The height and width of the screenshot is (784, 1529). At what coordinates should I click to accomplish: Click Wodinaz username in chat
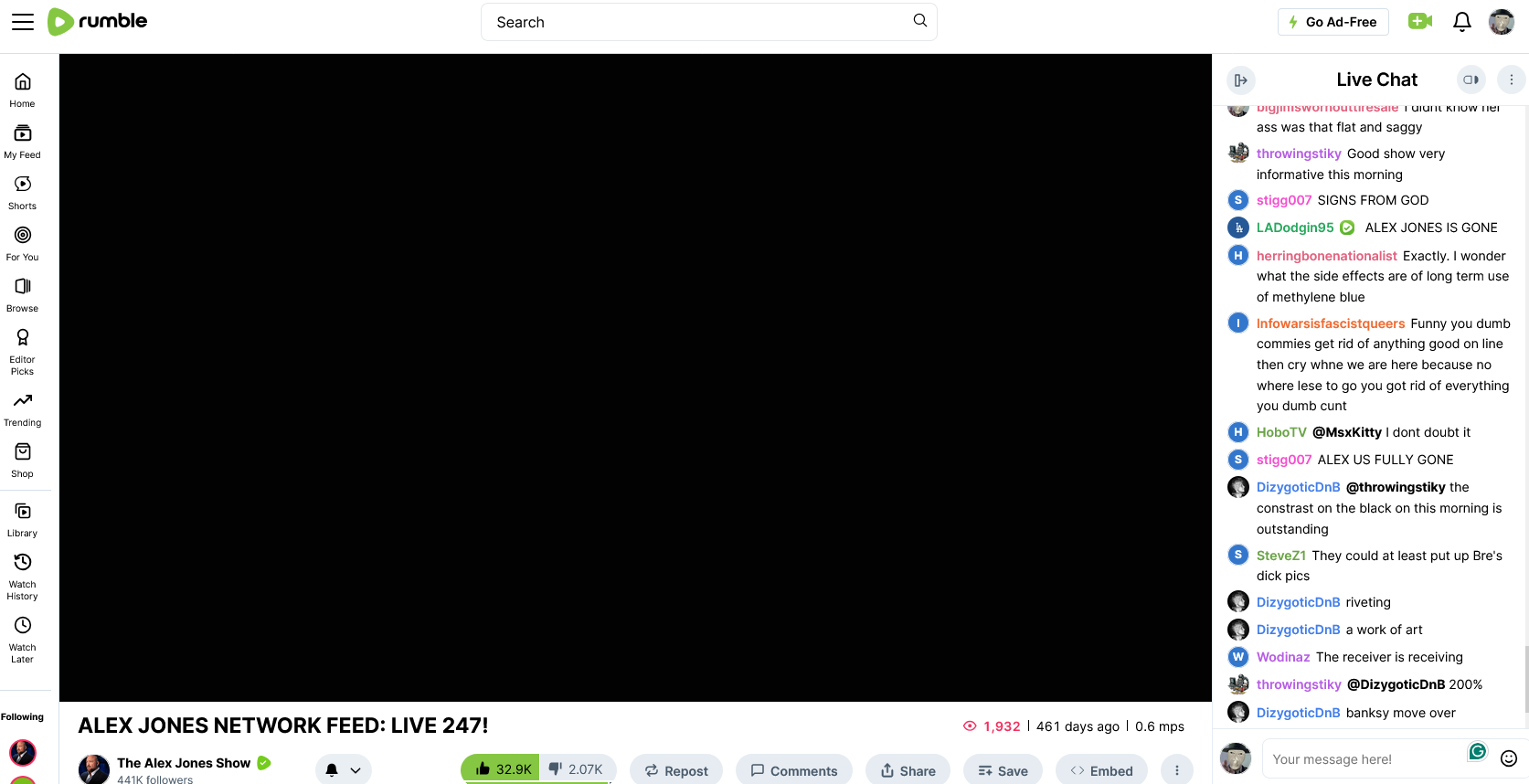tap(1283, 657)
